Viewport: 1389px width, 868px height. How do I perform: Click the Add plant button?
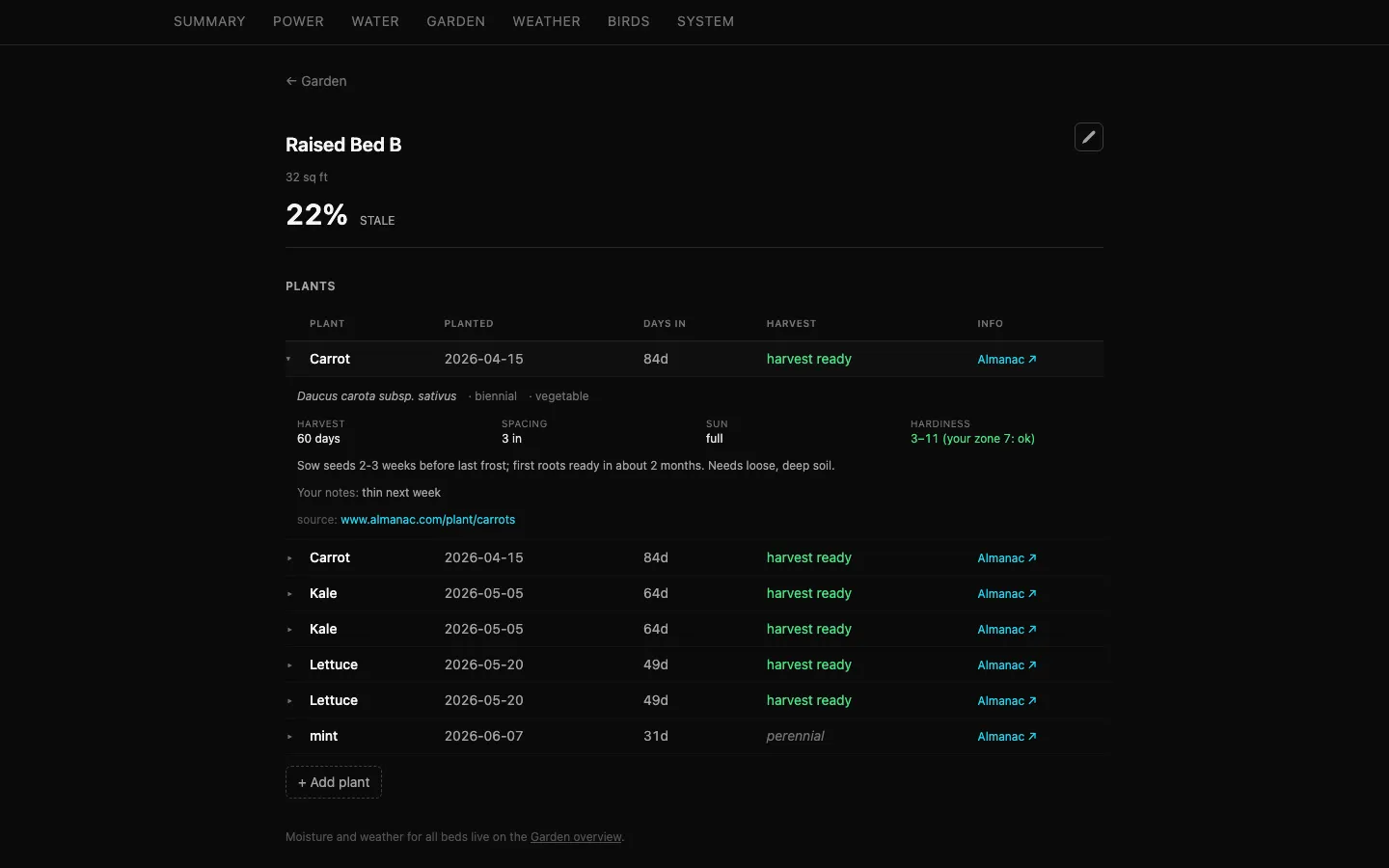(334, 782)
